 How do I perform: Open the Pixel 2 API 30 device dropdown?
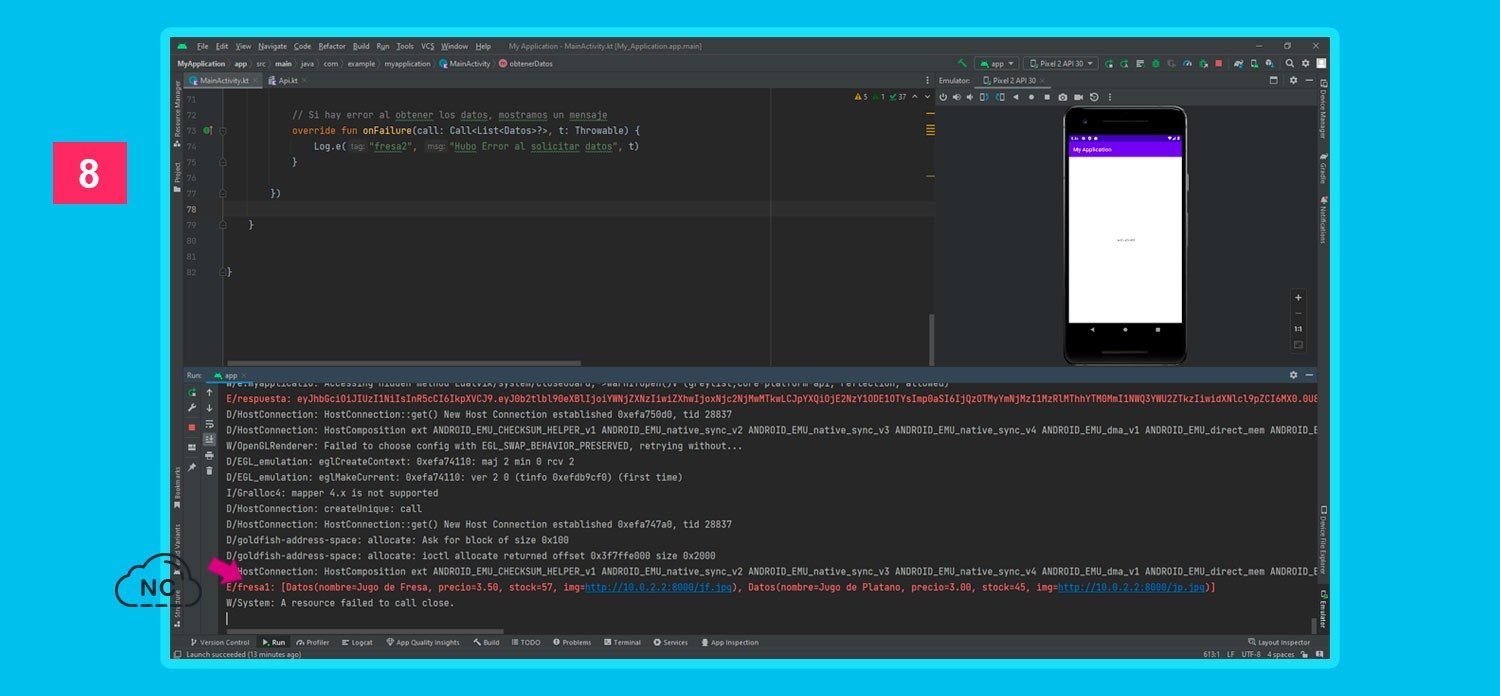(x=1061, y=63)
